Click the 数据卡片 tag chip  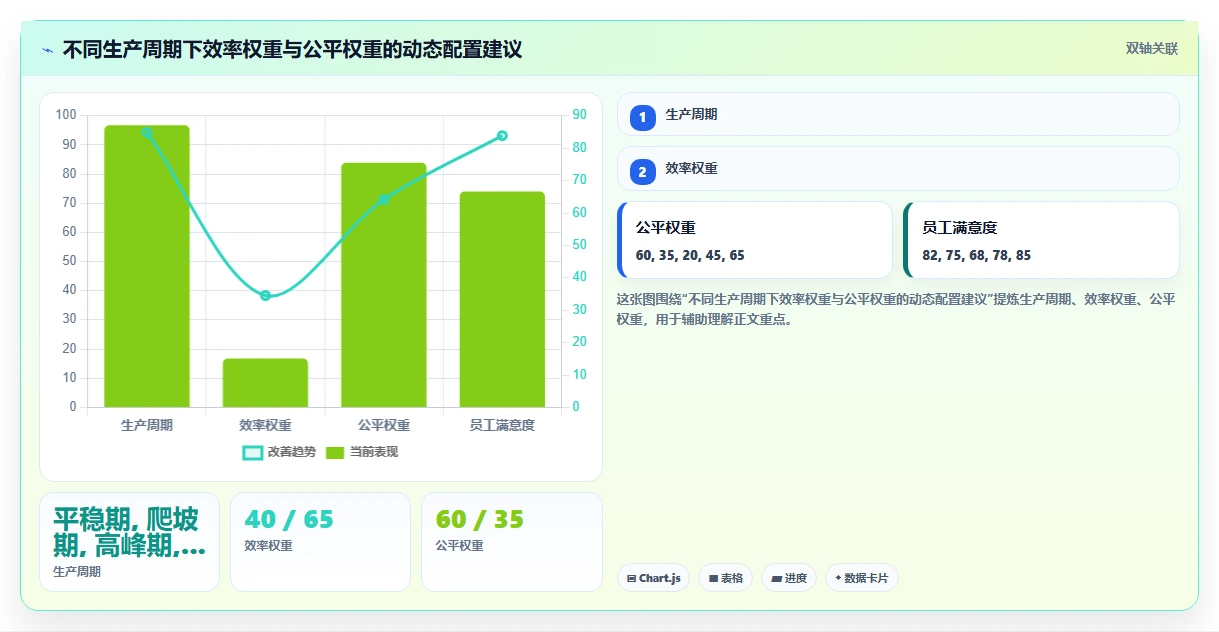pyautogui.click(x=862, y=578)
